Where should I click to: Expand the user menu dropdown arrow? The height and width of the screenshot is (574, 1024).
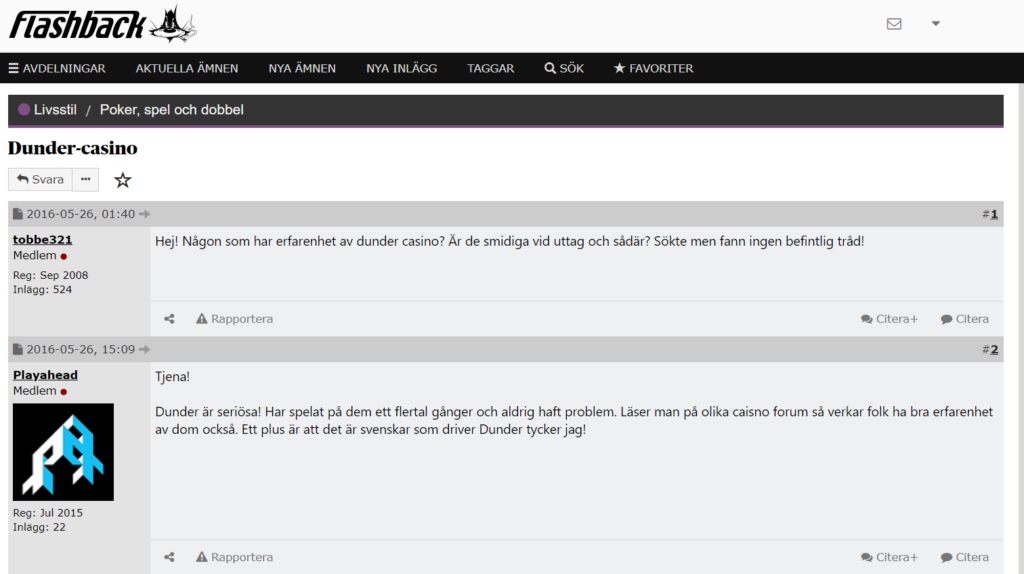(935, 24)
